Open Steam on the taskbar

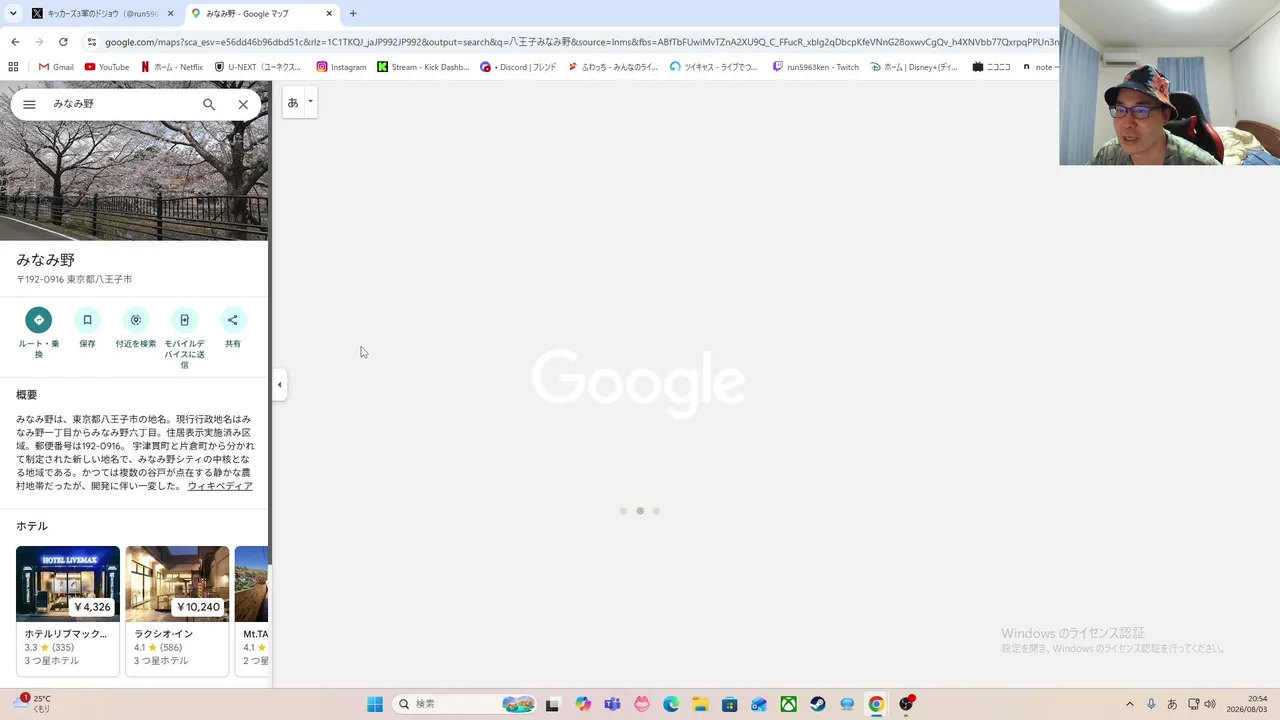tap(818, 704)
